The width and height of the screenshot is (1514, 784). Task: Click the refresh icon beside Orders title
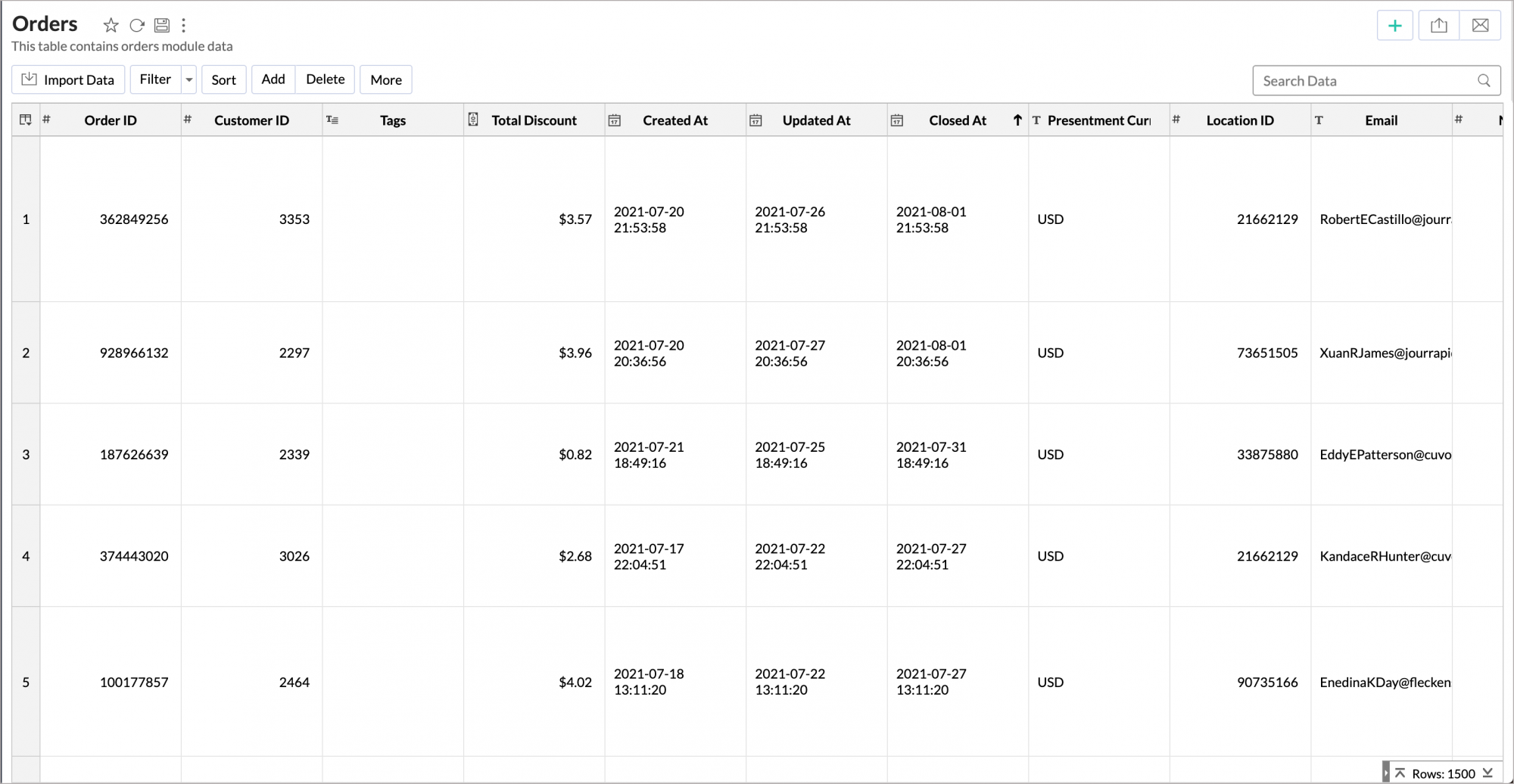[137, 26]
